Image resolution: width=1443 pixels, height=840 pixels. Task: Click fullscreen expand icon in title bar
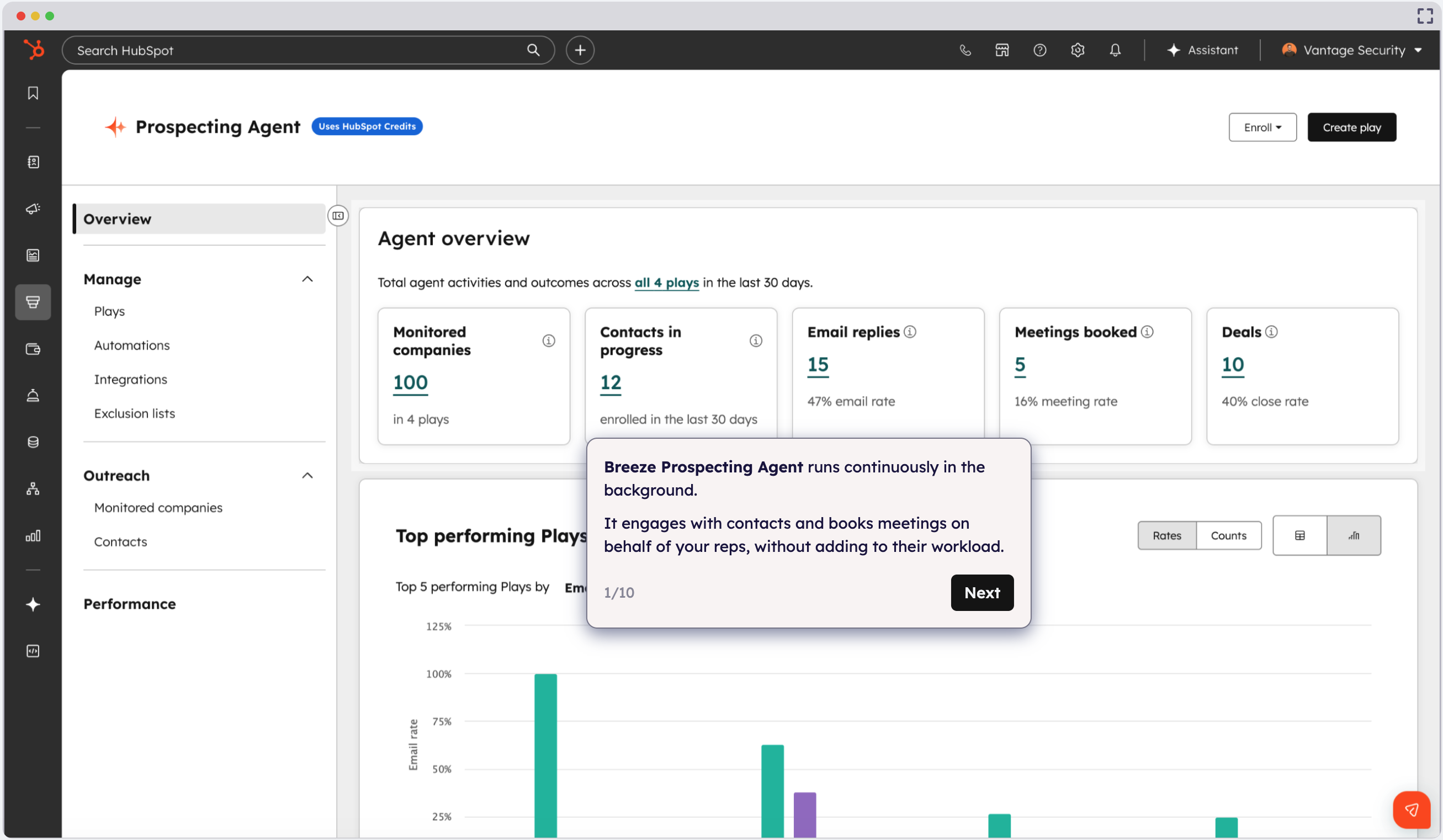click(1425, 16)
